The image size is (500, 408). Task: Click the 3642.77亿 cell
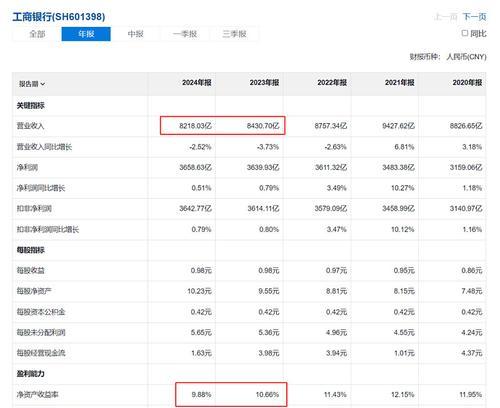(x=195, y=209)
